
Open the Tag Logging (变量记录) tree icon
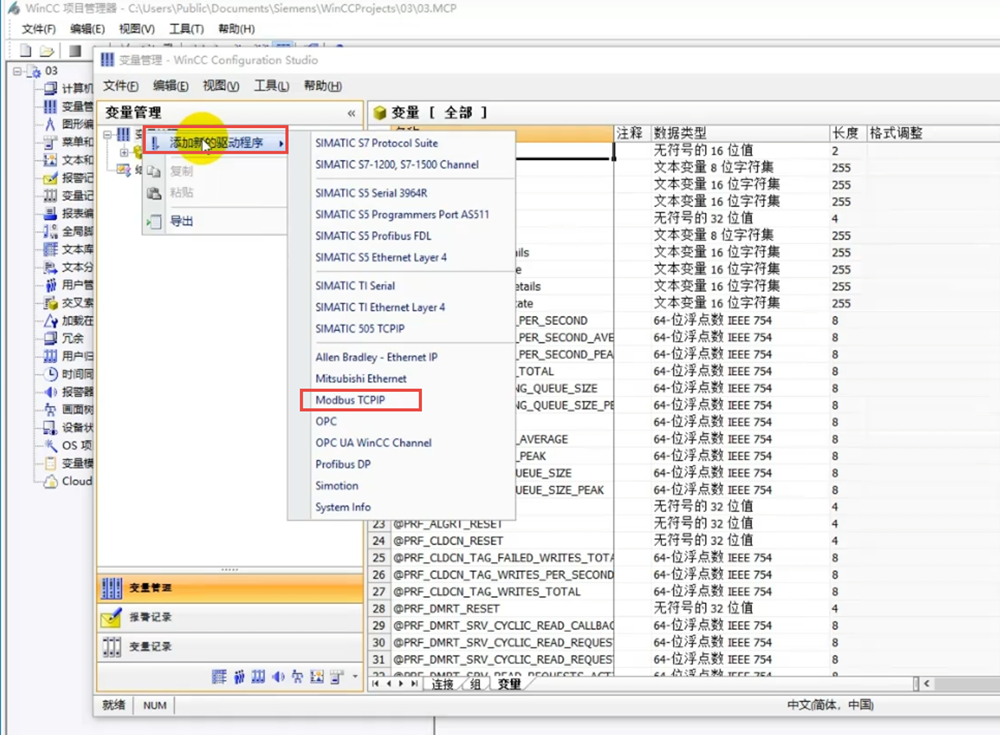coord(50,195)
